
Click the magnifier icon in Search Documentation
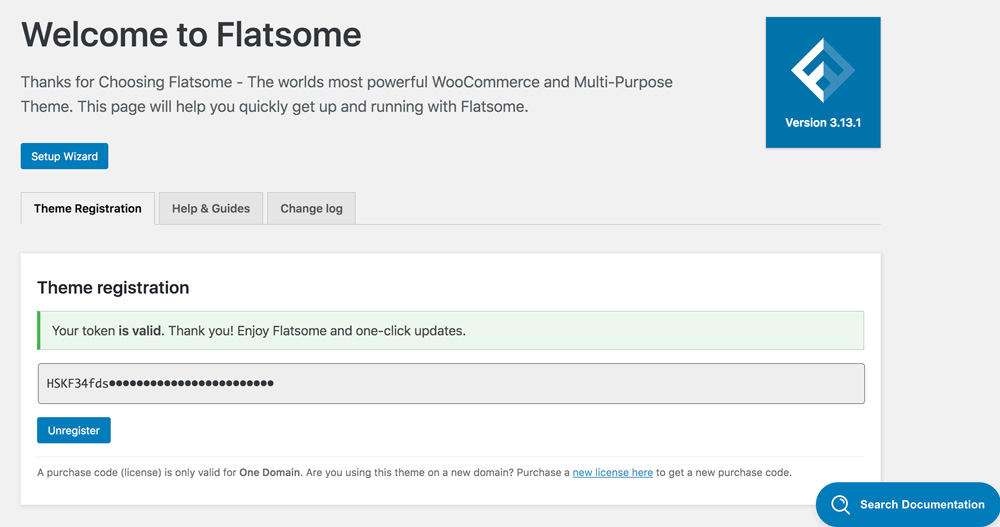841,505
